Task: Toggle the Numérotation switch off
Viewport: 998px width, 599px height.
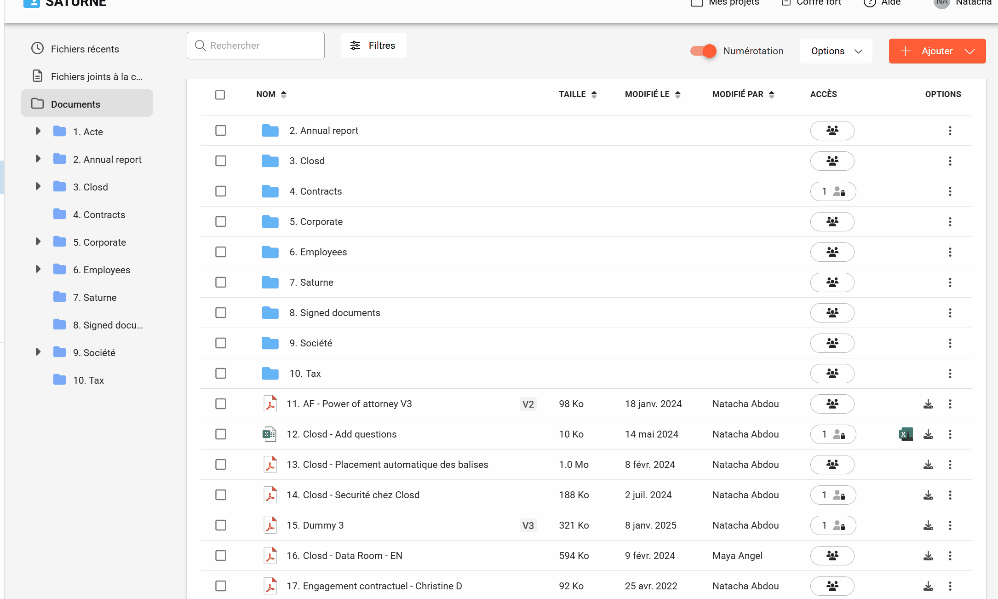Action: [705, 51]
